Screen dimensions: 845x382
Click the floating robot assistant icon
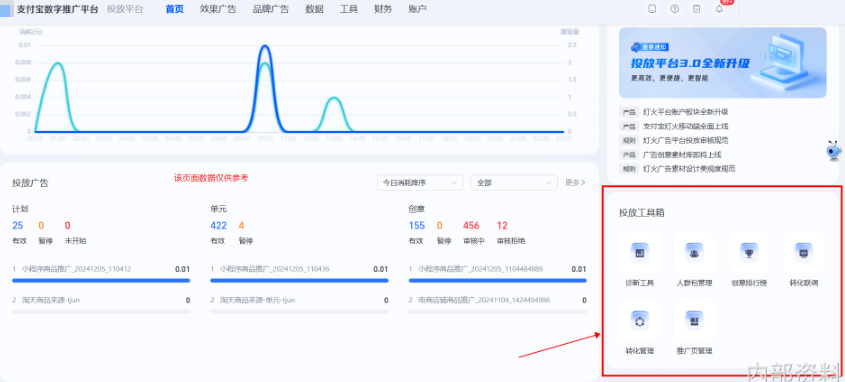[834, 151]
